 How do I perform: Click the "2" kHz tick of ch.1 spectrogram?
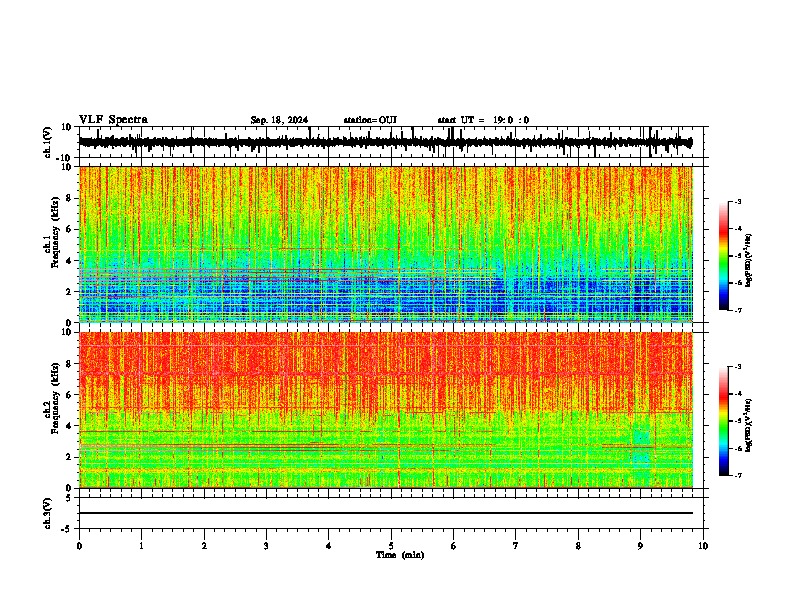tap(69, 292)
